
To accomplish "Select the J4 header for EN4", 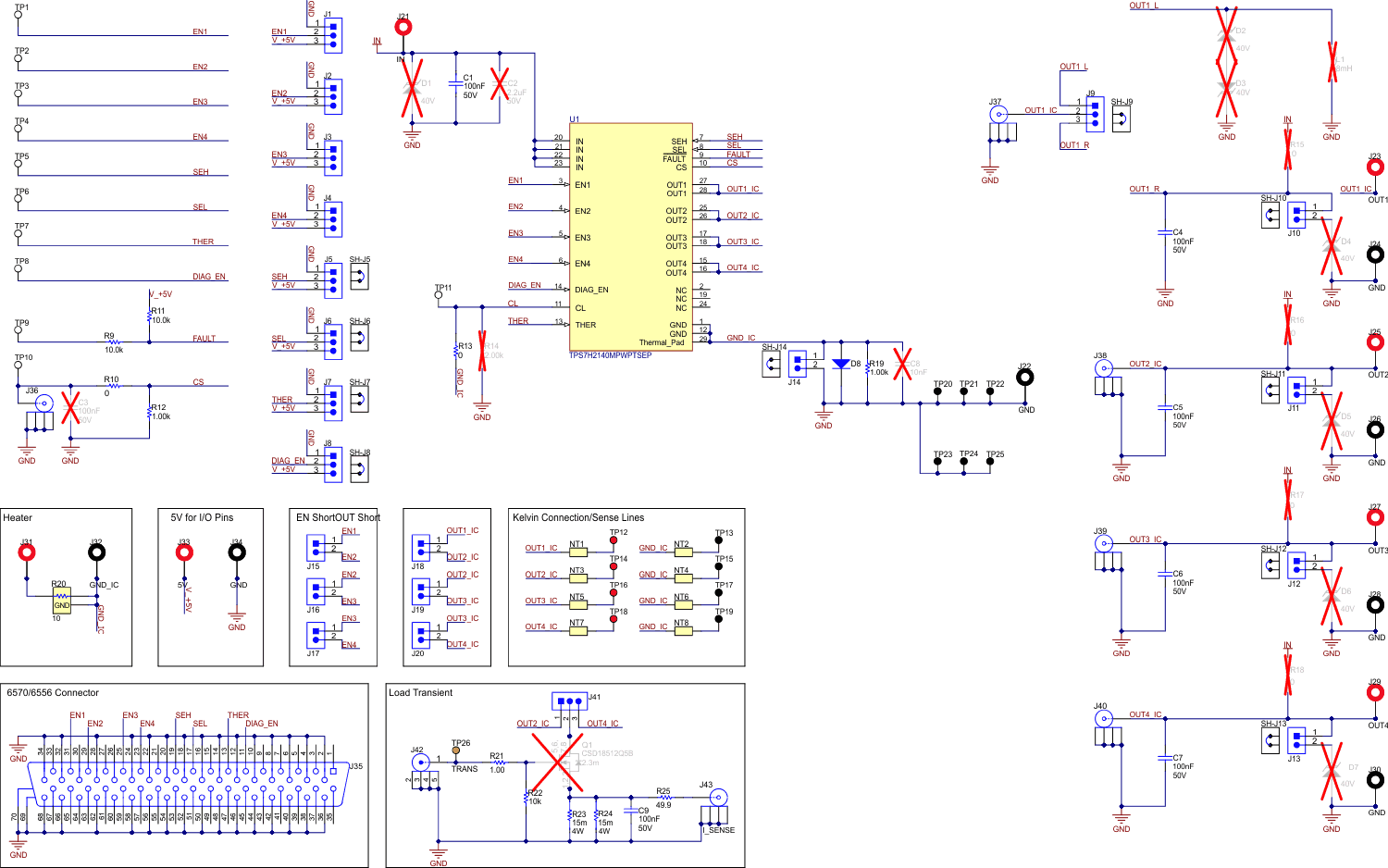I will coord(332,218).
